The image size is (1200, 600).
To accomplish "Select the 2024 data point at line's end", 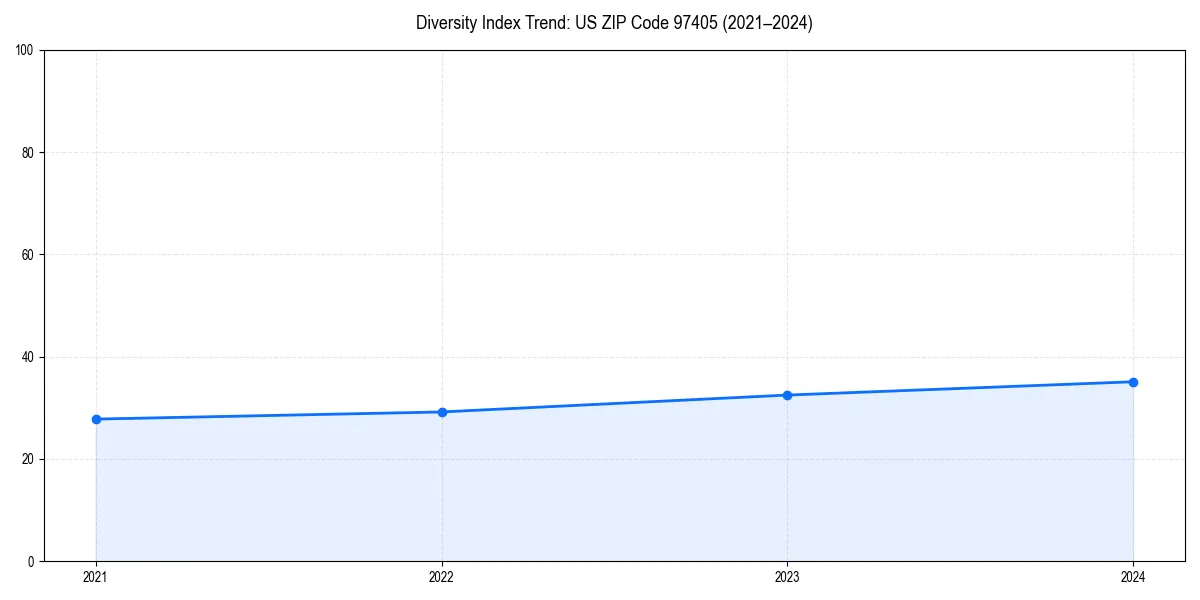I will click(1134, 381).
